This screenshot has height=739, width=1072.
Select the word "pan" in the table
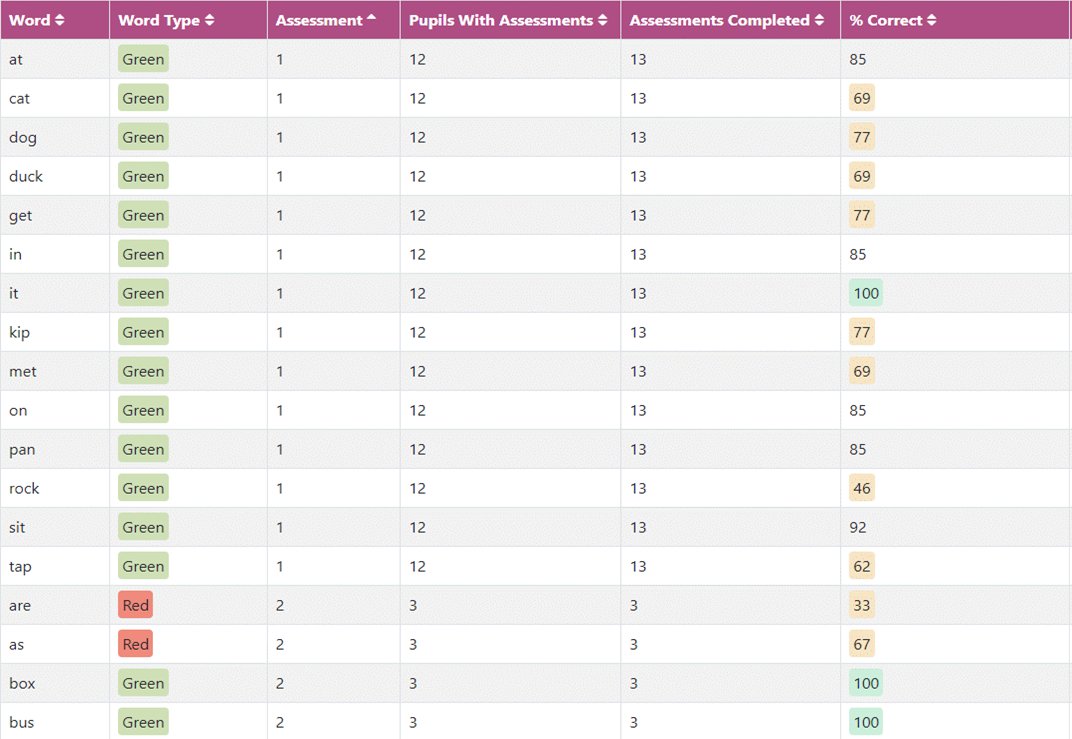click(x=22, y=450)
